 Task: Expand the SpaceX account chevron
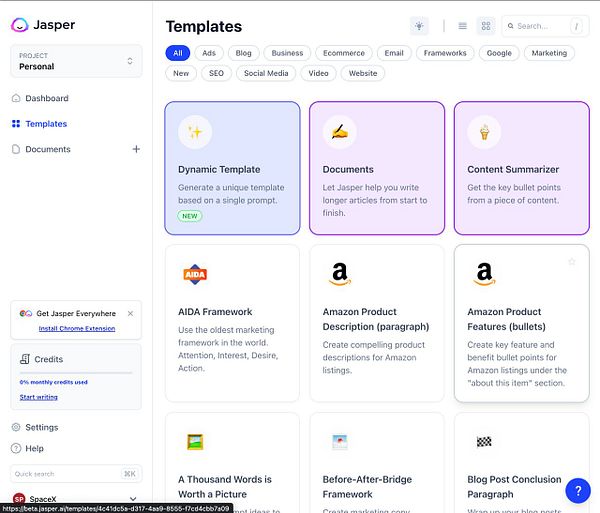[133, 499]
